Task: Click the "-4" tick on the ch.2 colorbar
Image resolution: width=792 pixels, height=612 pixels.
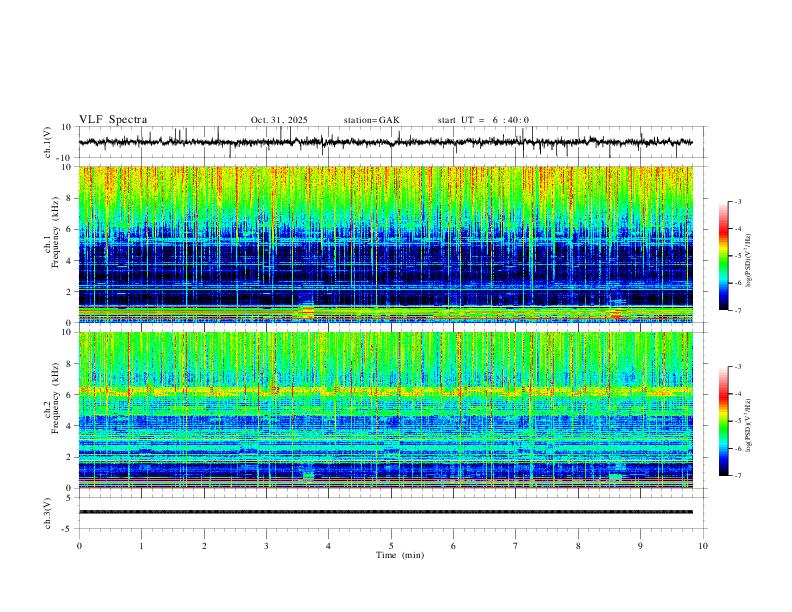Action: (x=737, y=394)
